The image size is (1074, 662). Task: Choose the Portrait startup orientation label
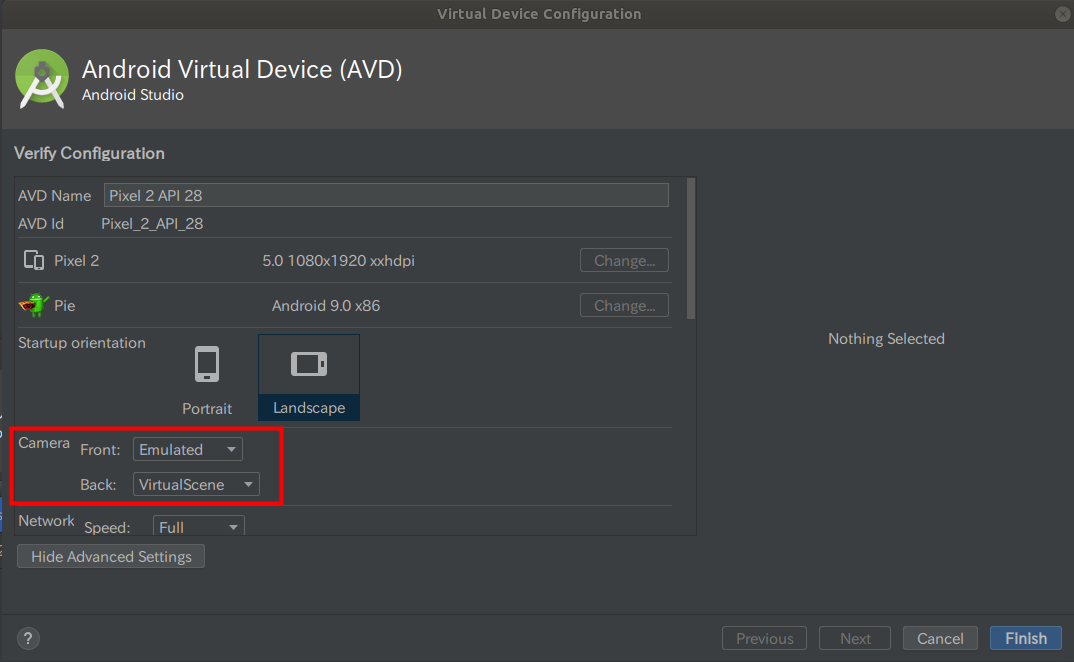tap(207, 408)
